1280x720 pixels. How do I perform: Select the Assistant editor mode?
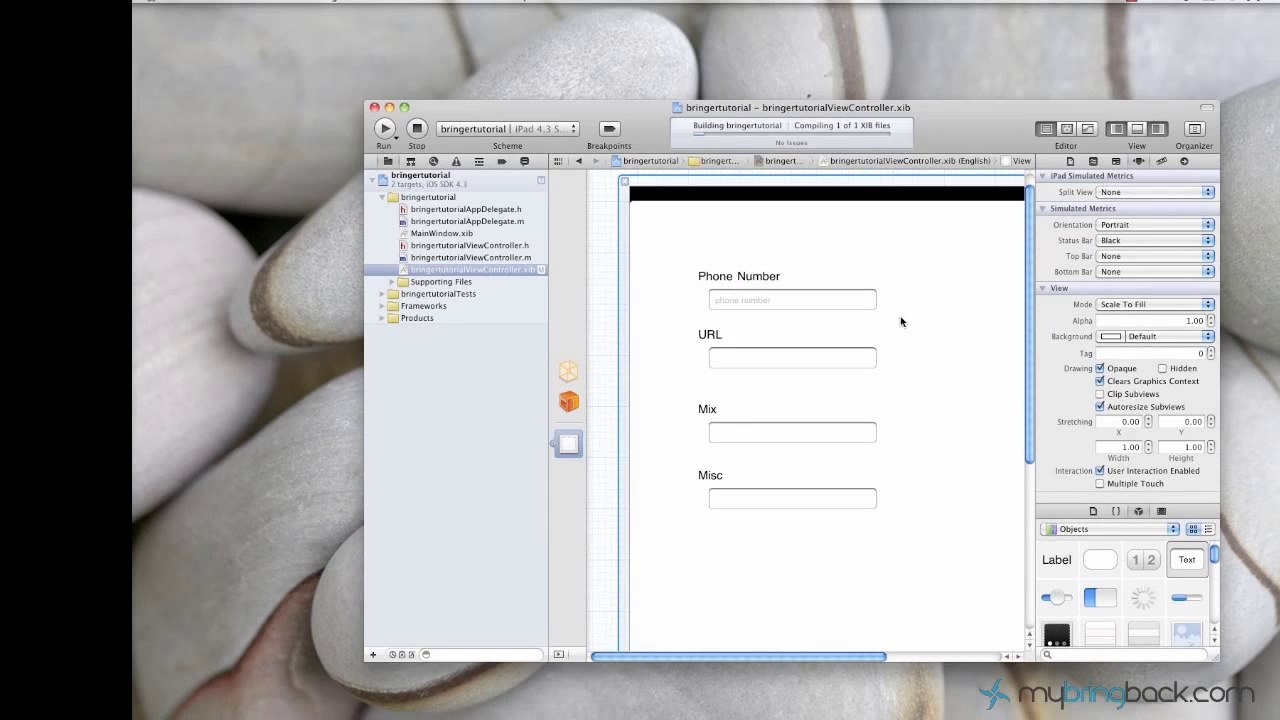(1067, 129)
